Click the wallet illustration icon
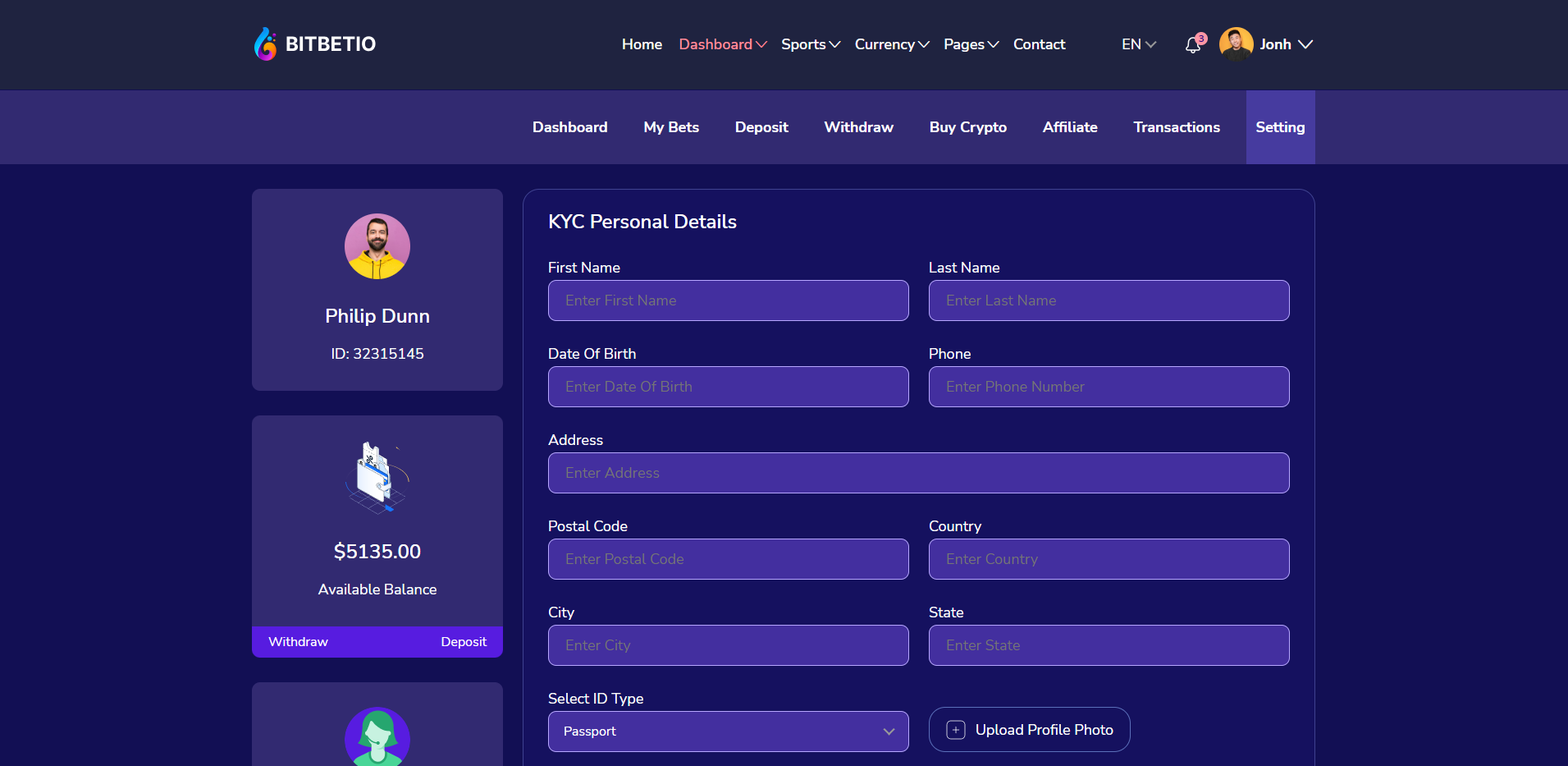This screenshot has height=766, width=1568. coord(377,478)
